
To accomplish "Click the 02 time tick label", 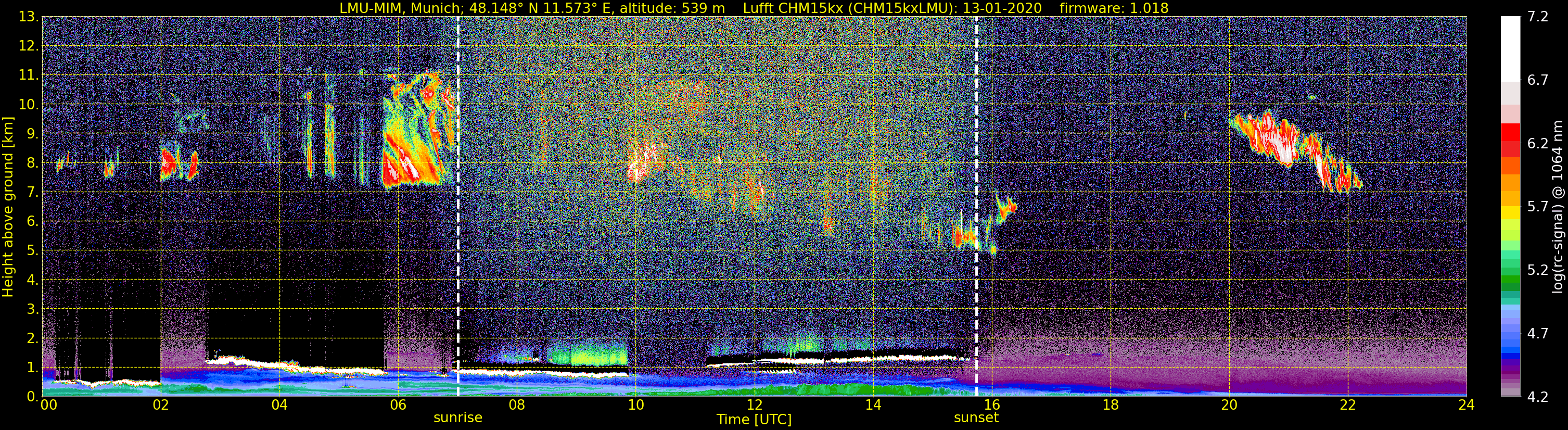I will (161, 406).
